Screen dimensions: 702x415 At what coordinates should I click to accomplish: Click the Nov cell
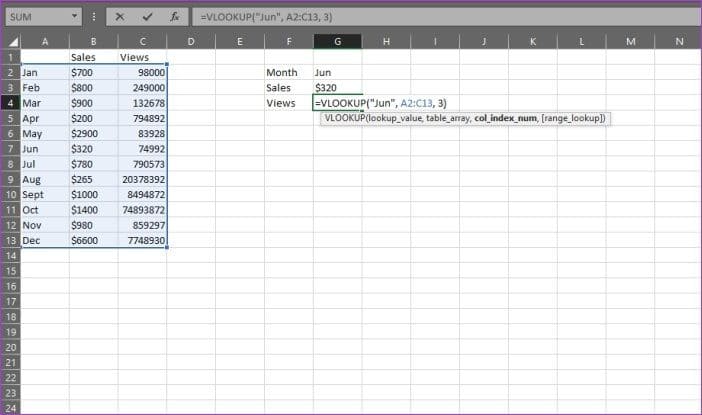(x=45, y=225)
